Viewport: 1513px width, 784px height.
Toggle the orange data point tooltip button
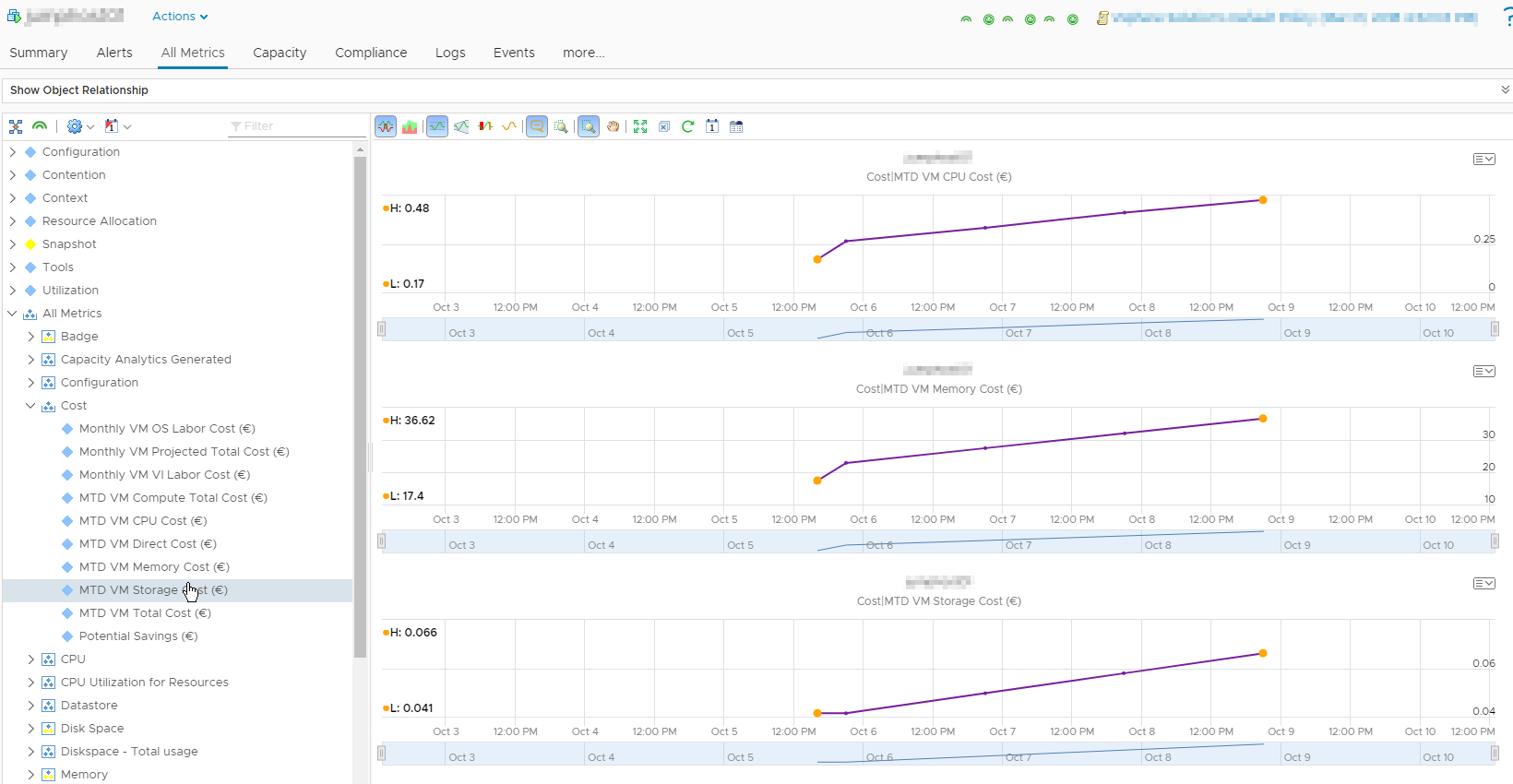[537, 126]
